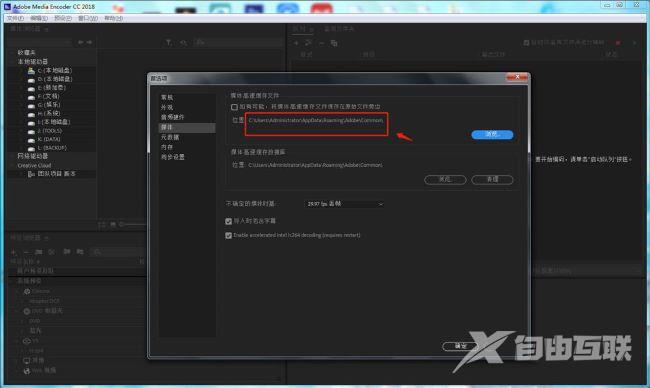The width and height of the screenshot is (650, 388).
Task: Click the back arrow in media browser
Action: point(81,42)
